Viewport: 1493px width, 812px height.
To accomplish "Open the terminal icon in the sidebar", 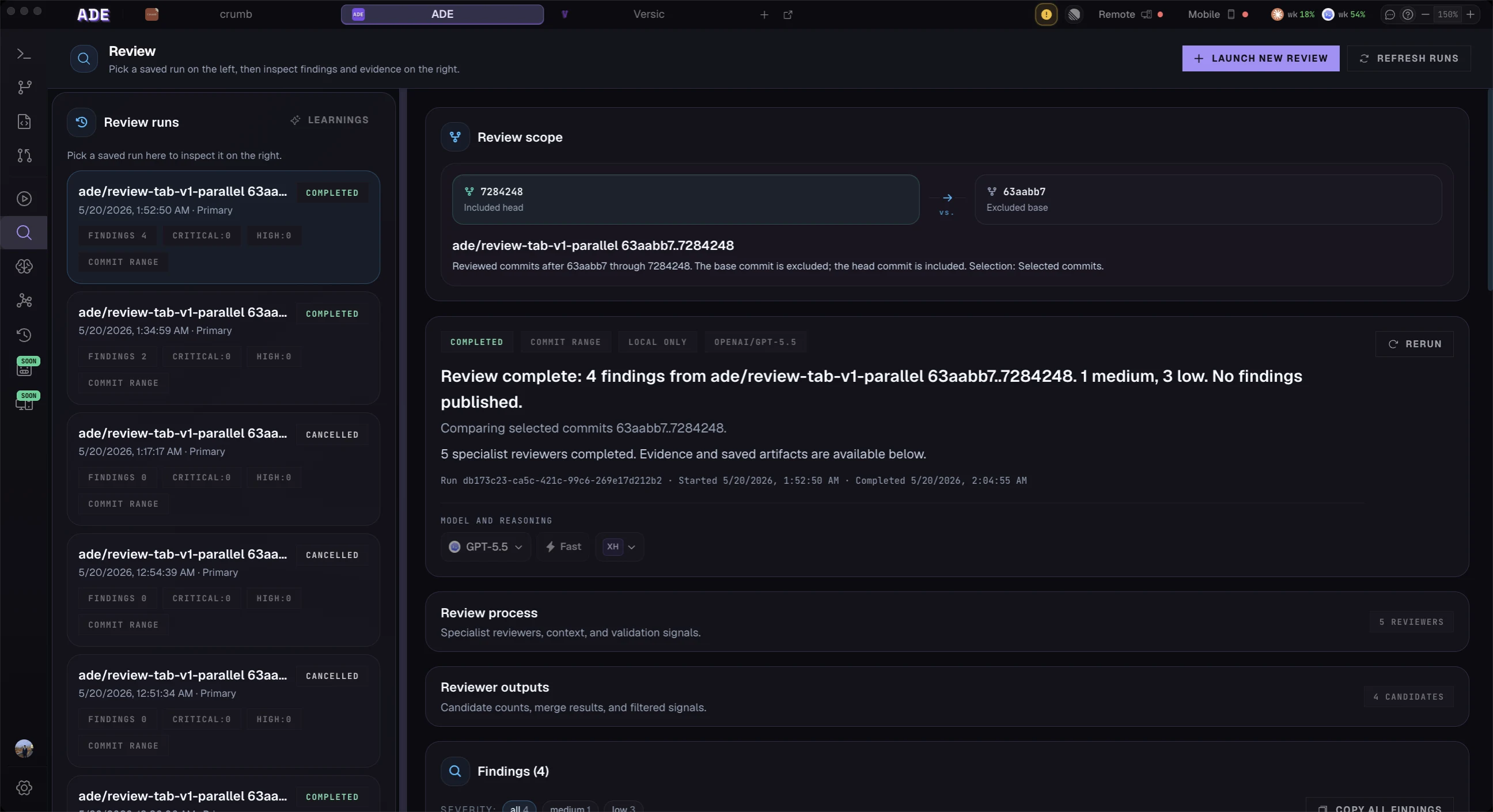I will pos(24,54).
